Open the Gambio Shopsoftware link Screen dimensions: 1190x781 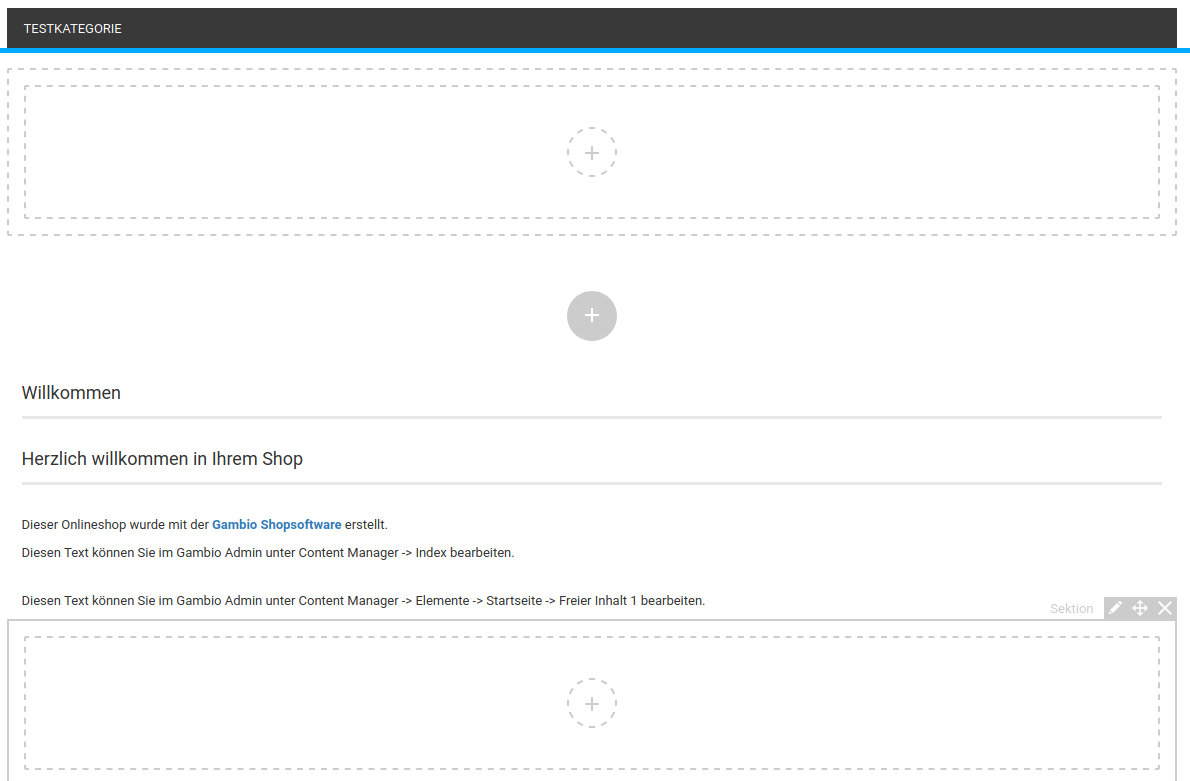pyautogui.click(x=276, y=524)
